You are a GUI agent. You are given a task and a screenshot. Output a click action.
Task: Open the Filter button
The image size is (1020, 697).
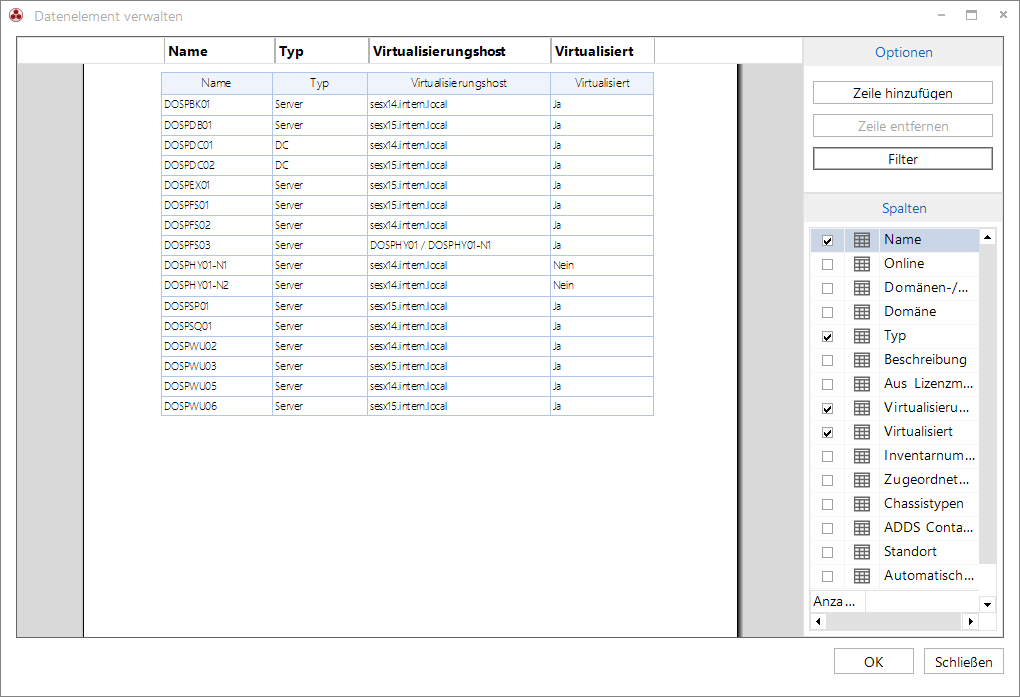(x=902, y=159)
